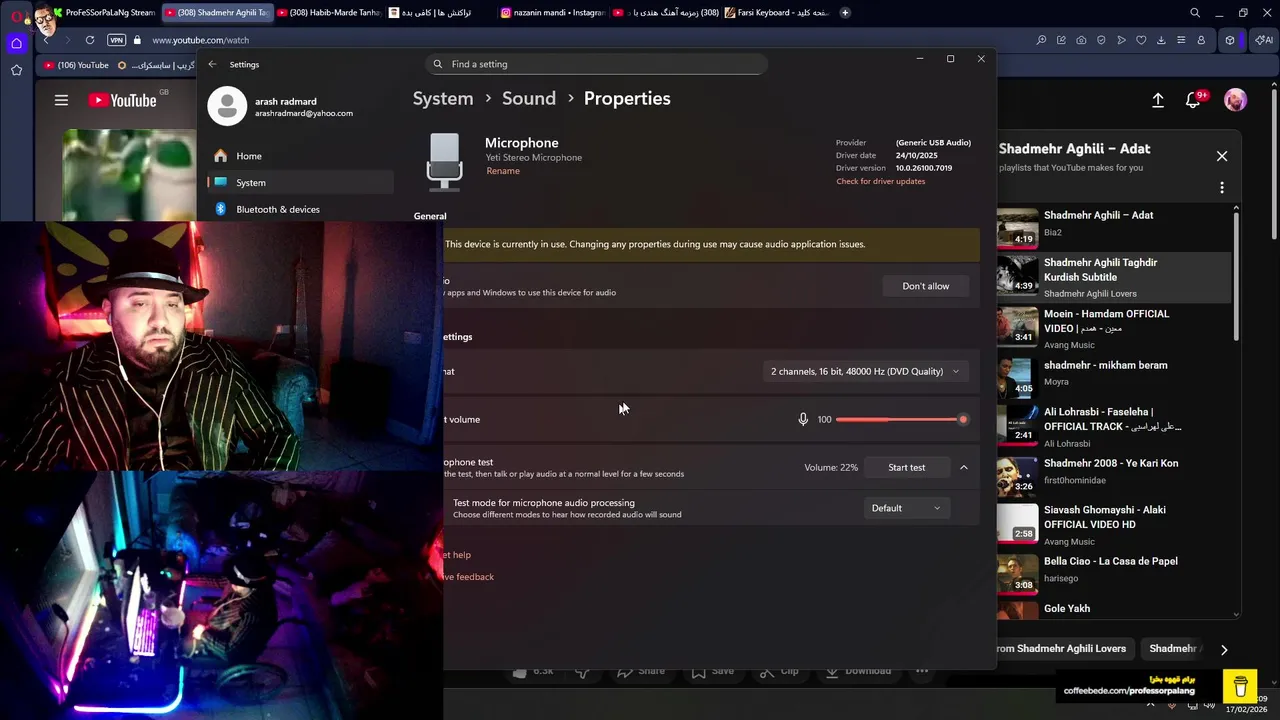Image resolution: width=1280 pixels, height=720 pixels.
Task: Reload the YouTube page
Action: (90, 40)
